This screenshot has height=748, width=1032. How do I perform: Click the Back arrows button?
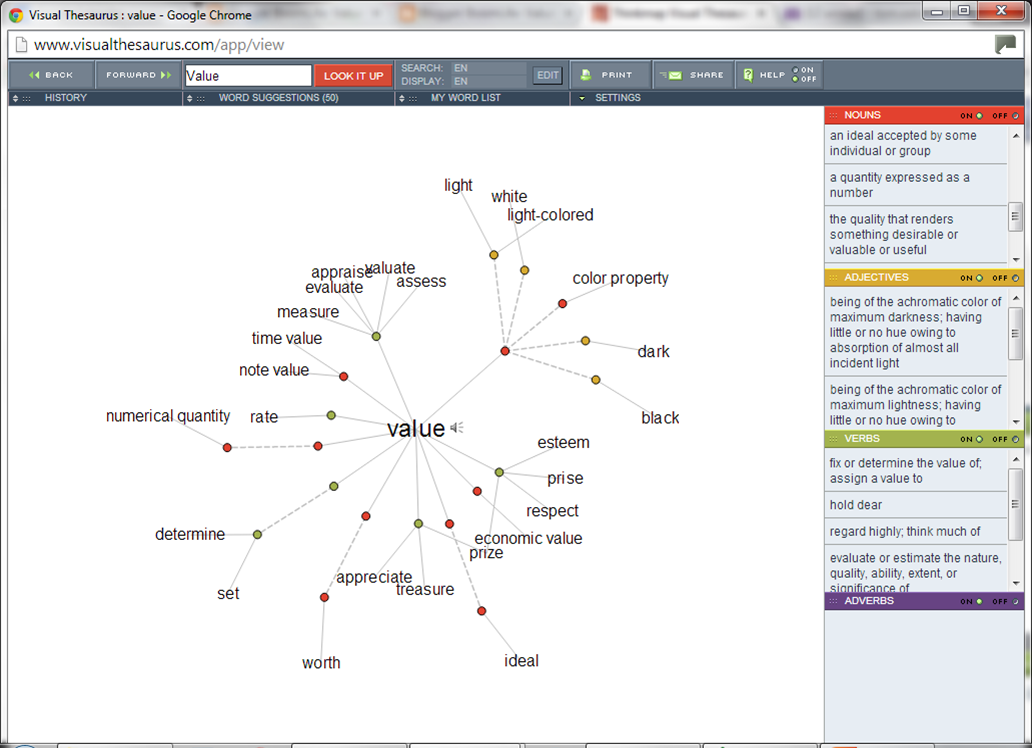tap(51, 75)
